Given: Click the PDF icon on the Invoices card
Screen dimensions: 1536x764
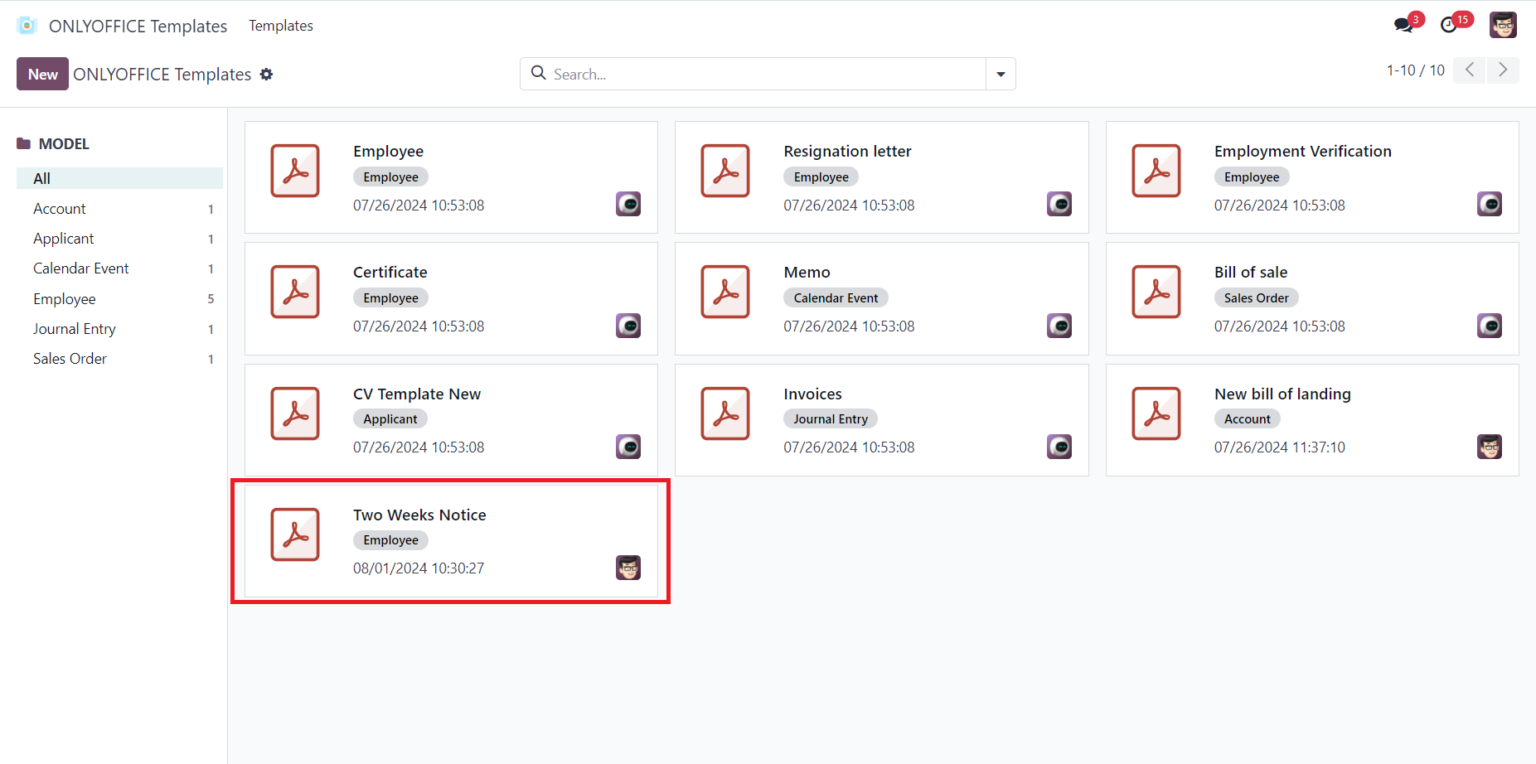Looking at the screenshot, I should point(726,413).
